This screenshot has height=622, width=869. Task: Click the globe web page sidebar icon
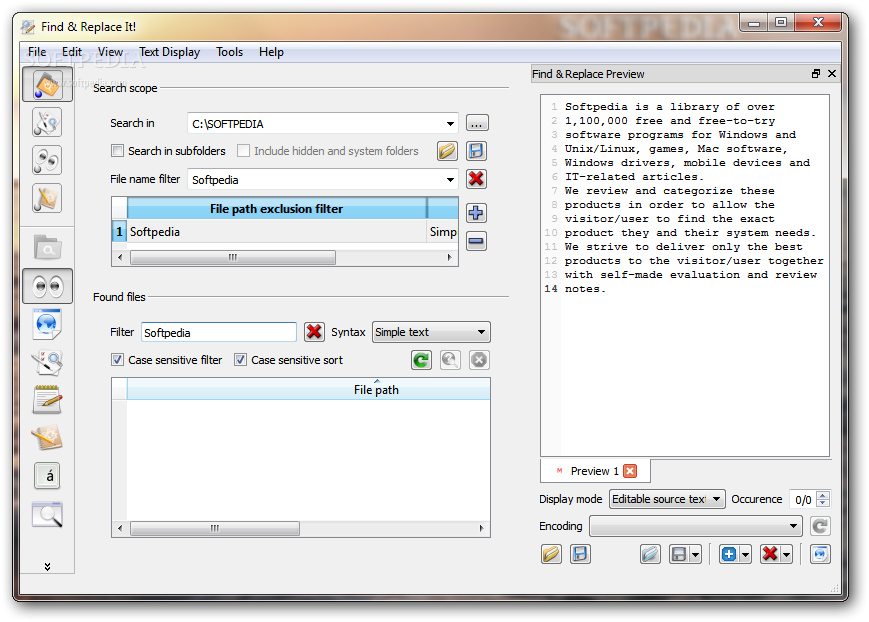47,324
